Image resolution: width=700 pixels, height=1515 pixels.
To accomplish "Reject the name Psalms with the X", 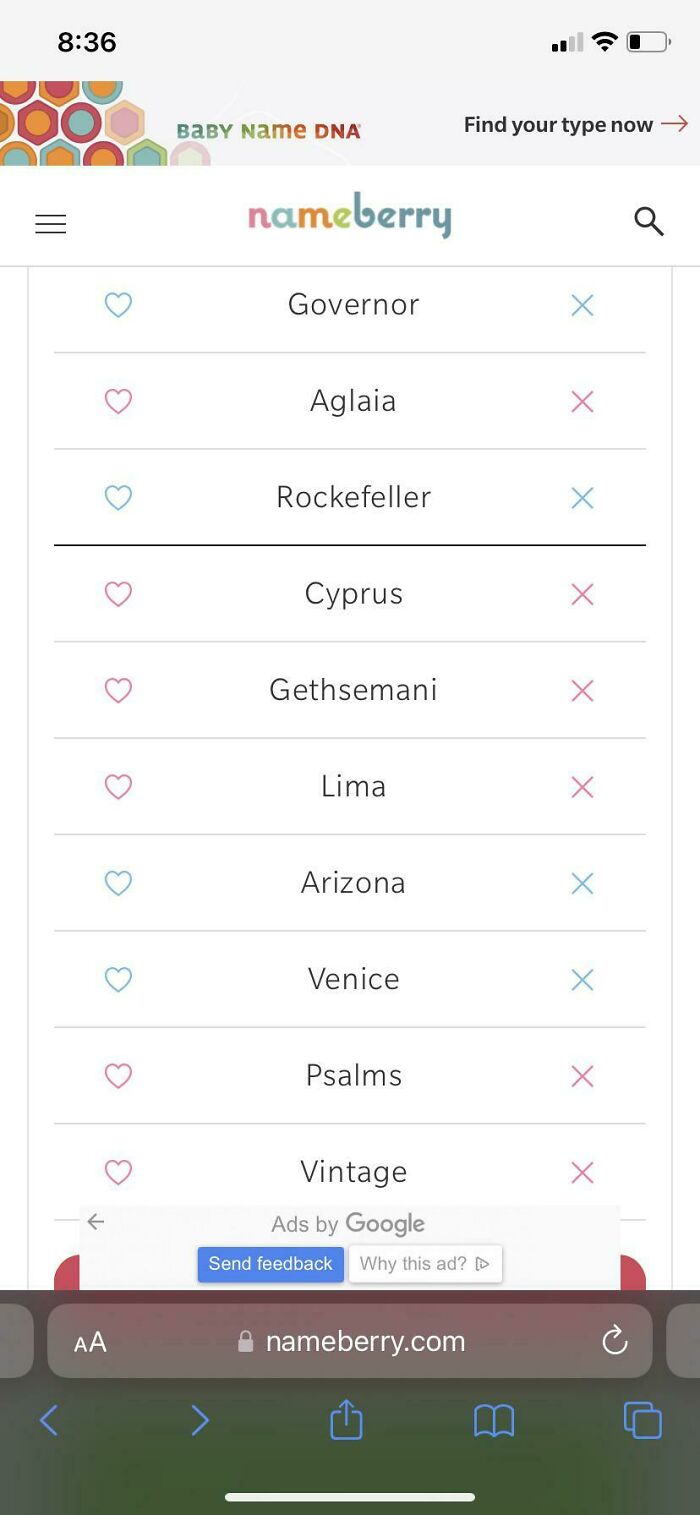I will (581, 1075).
